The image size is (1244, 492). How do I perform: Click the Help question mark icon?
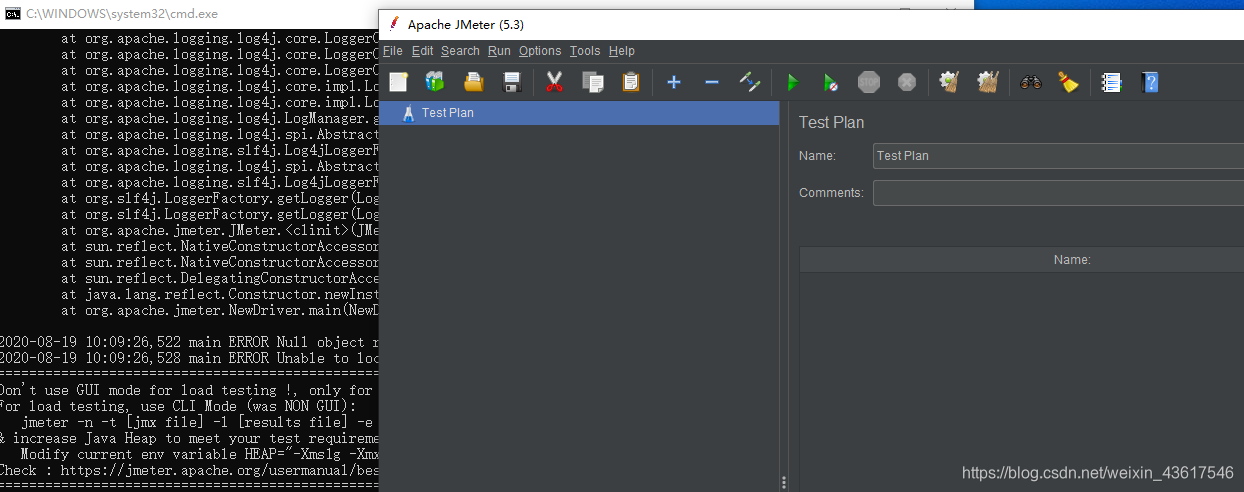1150,82
